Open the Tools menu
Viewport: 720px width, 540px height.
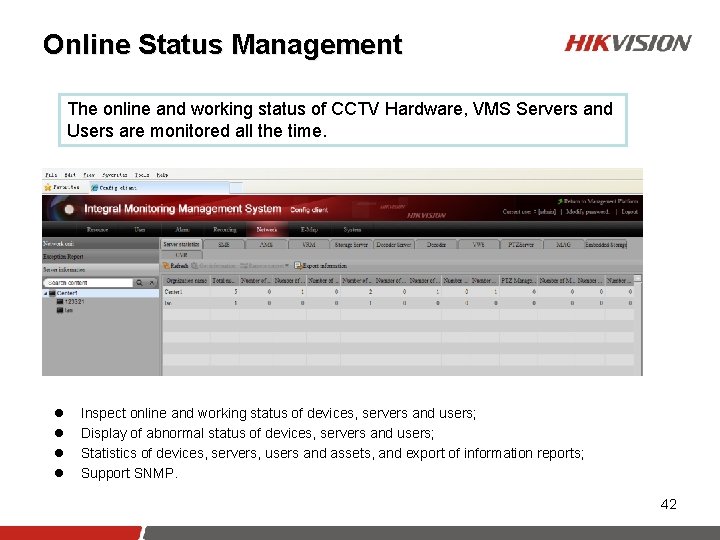pyautogui.click(x=142, y=175)
